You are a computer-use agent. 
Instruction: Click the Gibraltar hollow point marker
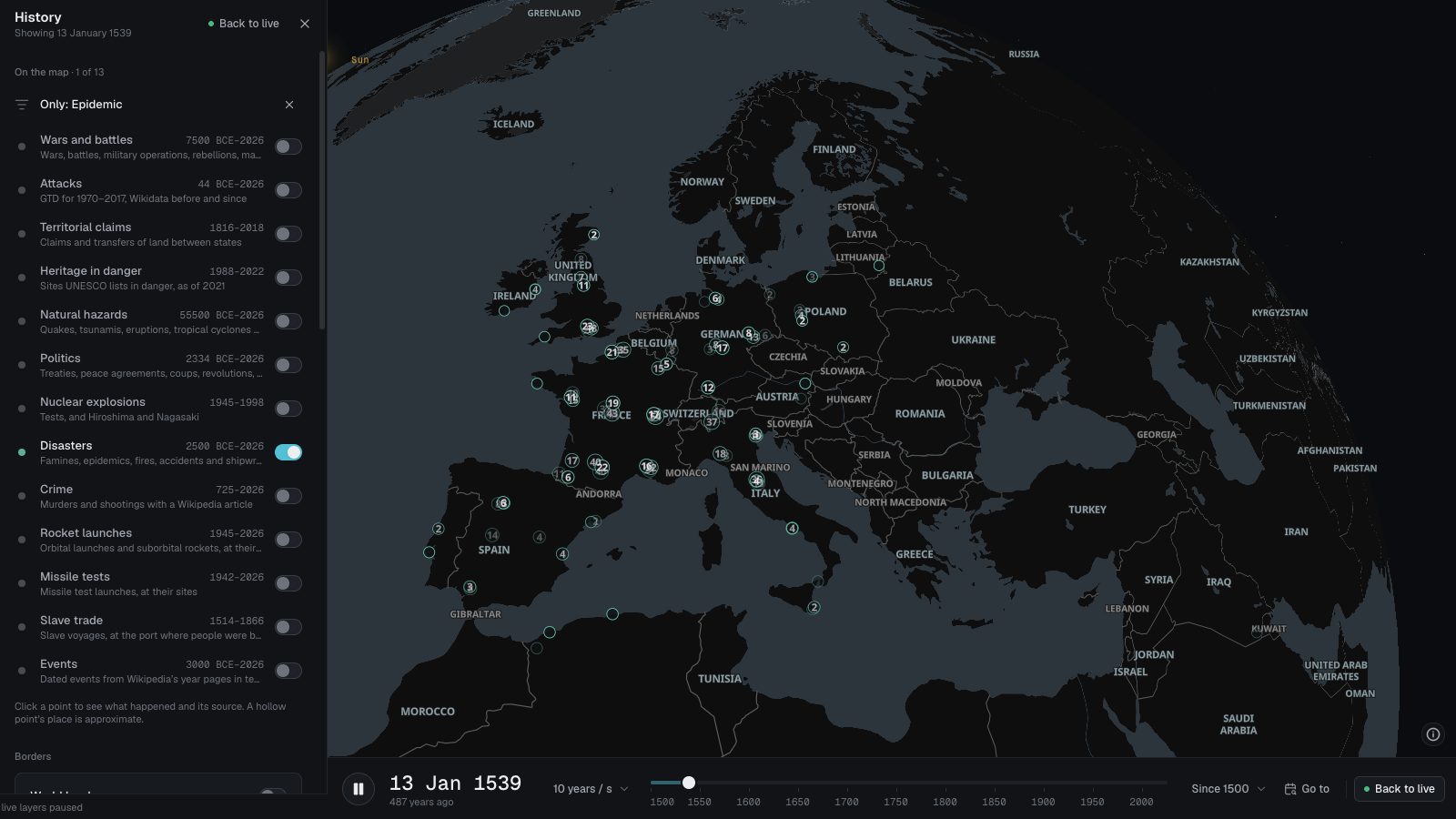[x=550, y=632]
